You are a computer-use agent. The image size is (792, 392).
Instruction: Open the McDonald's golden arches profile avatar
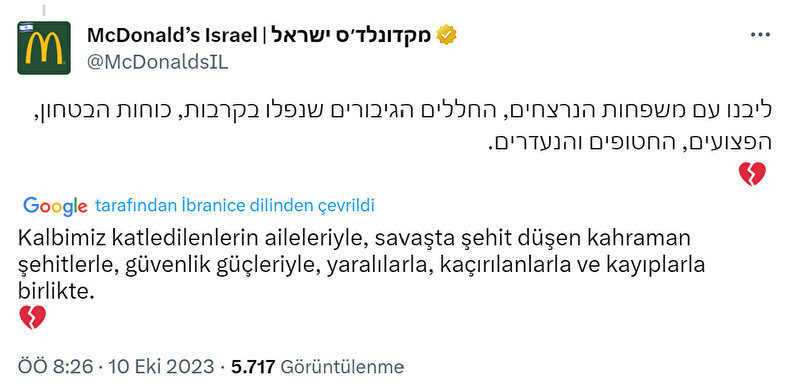44,48
